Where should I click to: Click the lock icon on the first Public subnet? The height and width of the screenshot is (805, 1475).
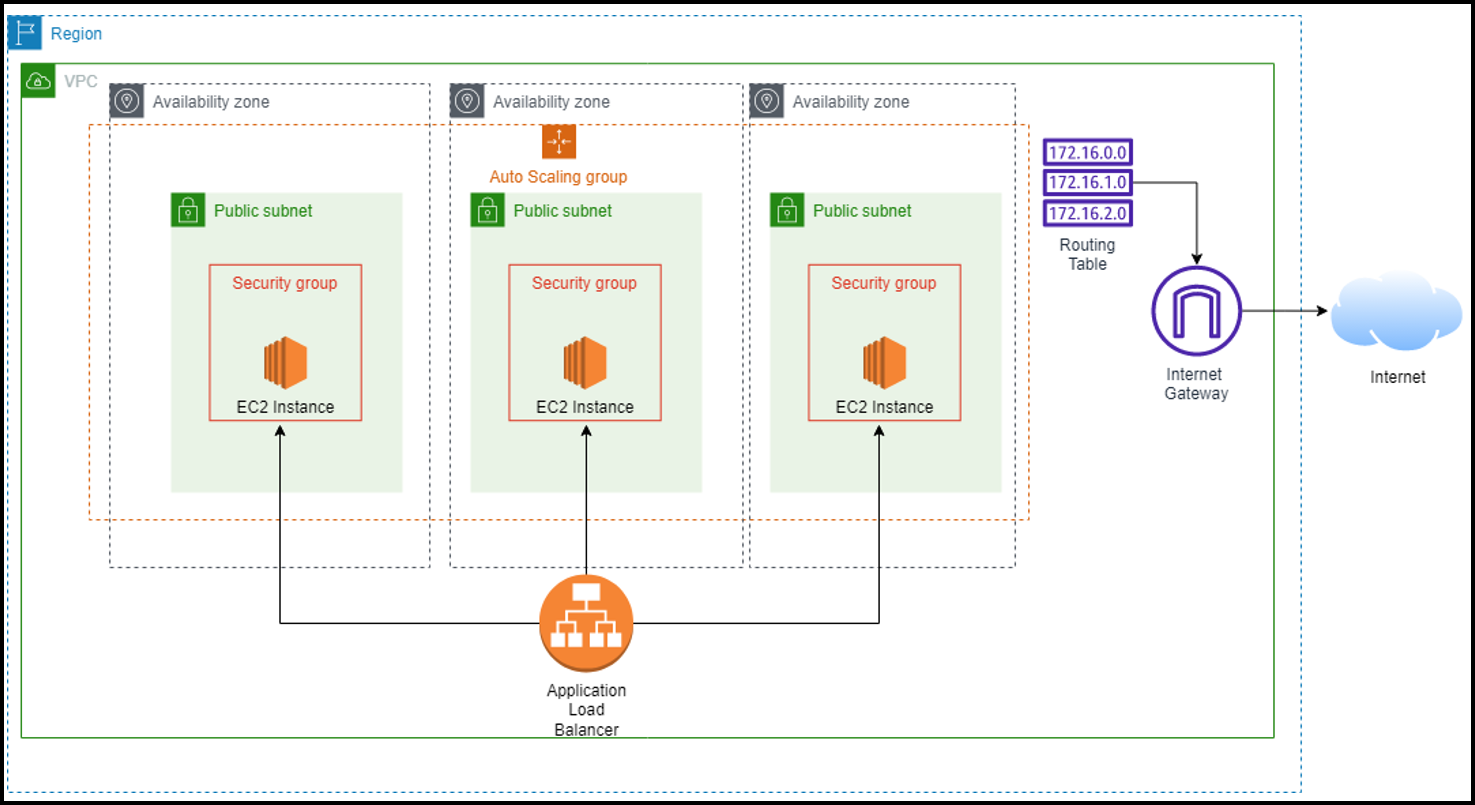189,211
